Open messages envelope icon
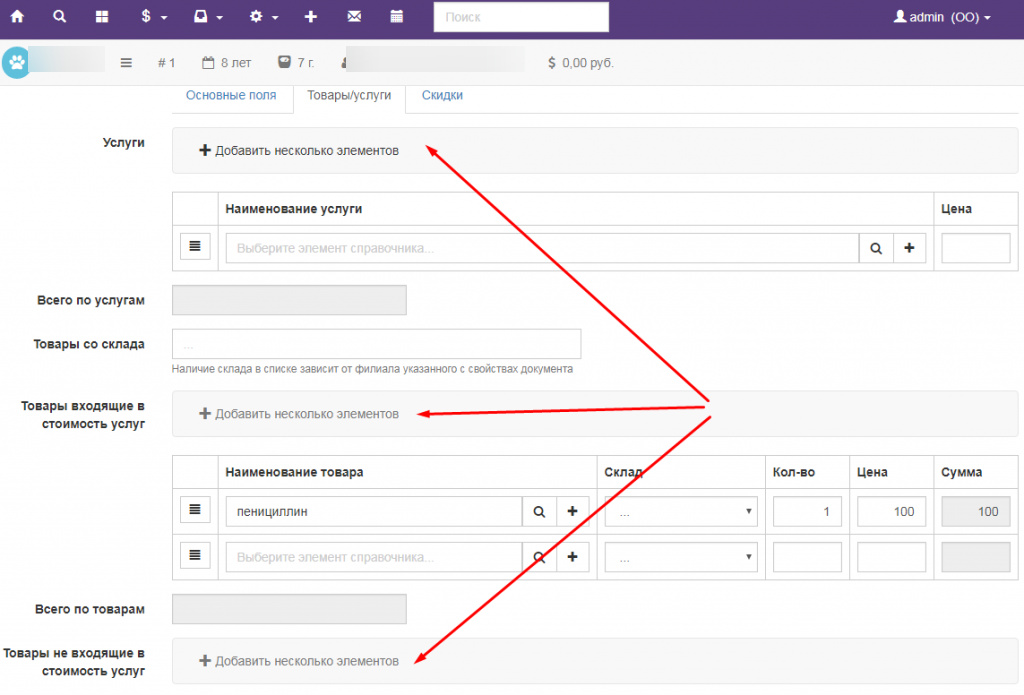 tap(354, 16)
